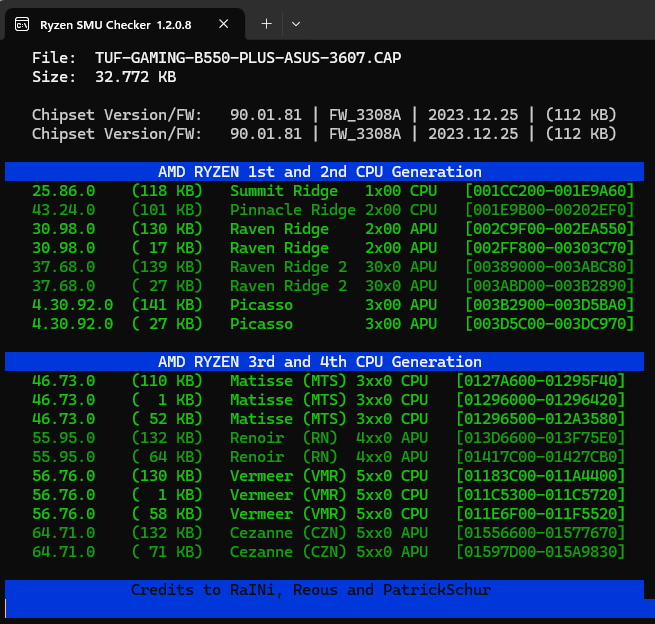Click the file name TUF-GAMING-B550-PLUS-ASUS-3607.CAP
Screen dimensions: 655x624
[248, 58]
